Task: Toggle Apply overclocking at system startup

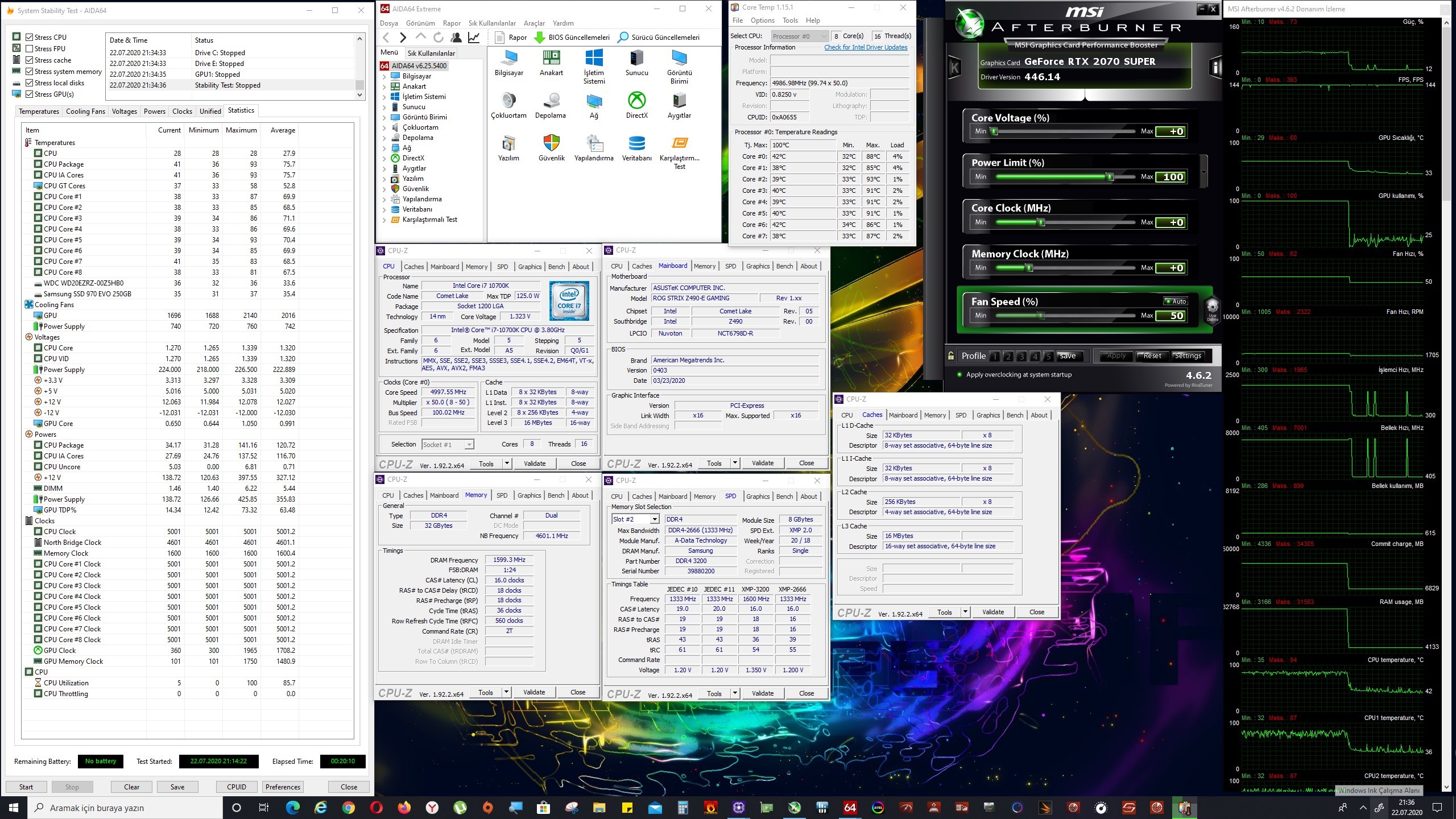Action: (x=959, y=375)
